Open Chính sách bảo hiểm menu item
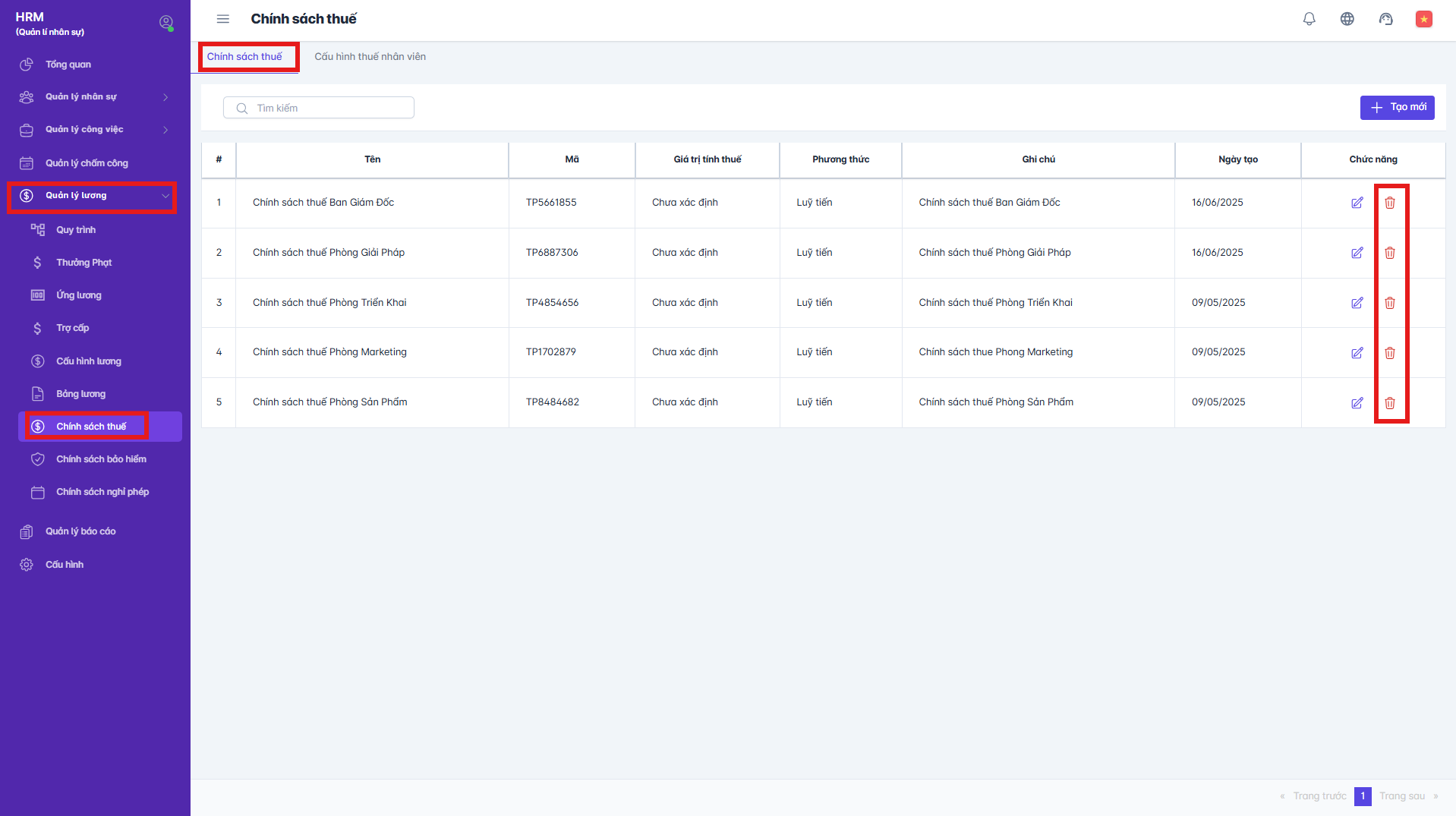Image resolution: width=1456 pixels, height=816 pixels. 101,459
